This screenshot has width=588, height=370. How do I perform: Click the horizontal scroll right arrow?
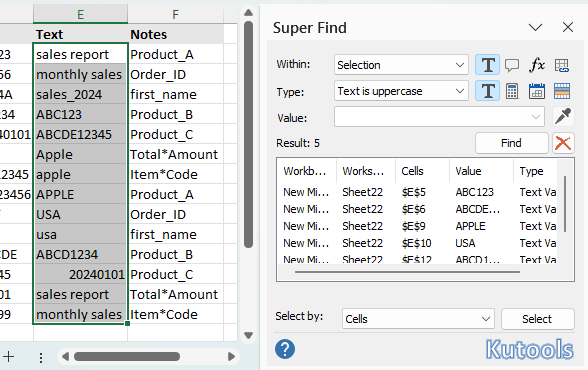click(231, 357)
